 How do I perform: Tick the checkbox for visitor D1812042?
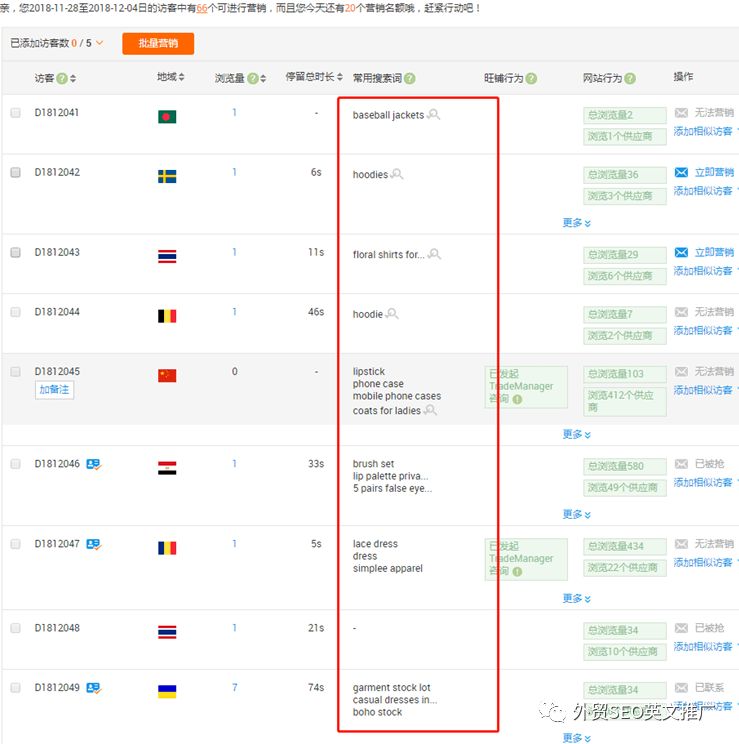(16, 172)
